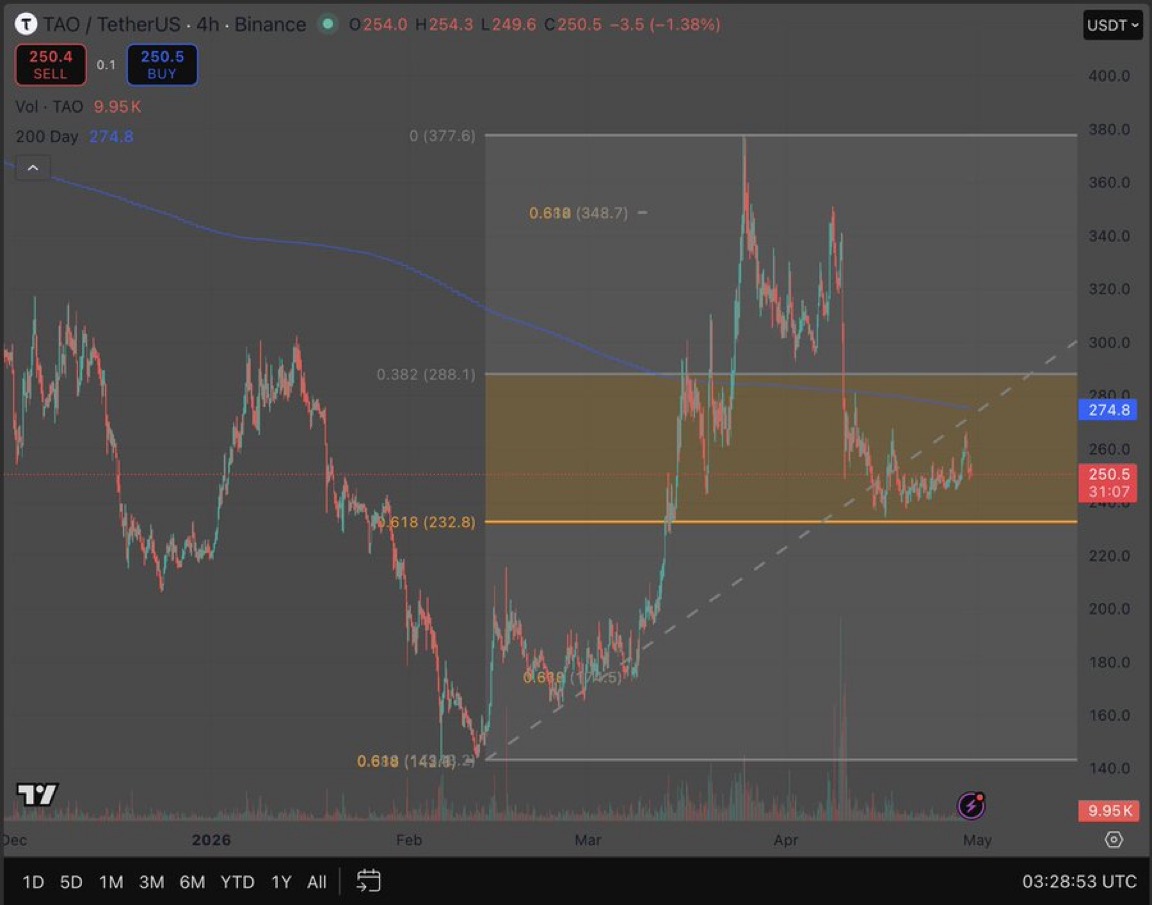Click the 200.0 price axis label

click(1109, 608)
